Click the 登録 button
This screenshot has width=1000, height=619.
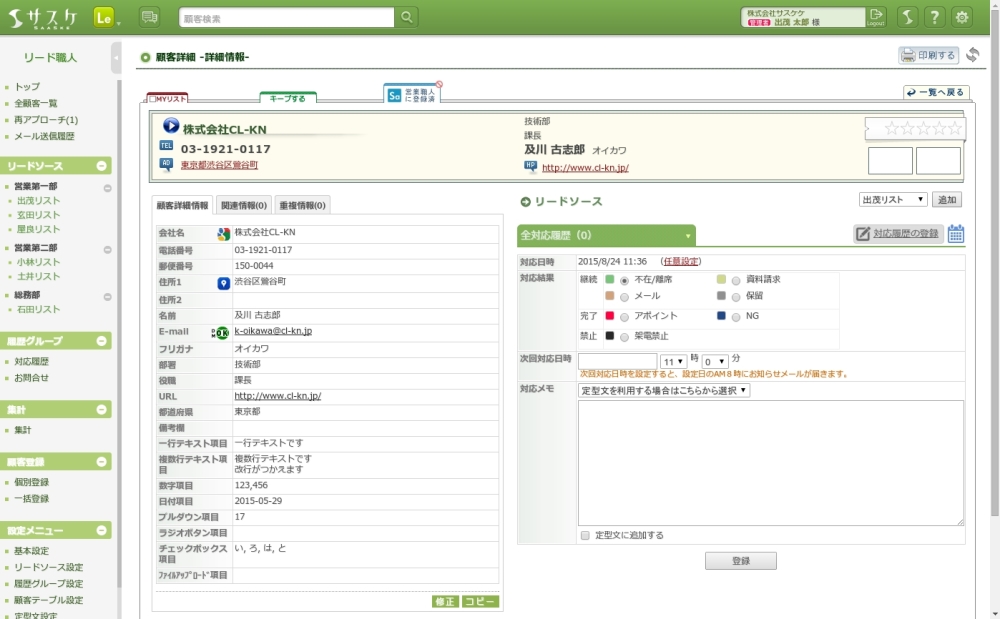[x=740, y=561]
